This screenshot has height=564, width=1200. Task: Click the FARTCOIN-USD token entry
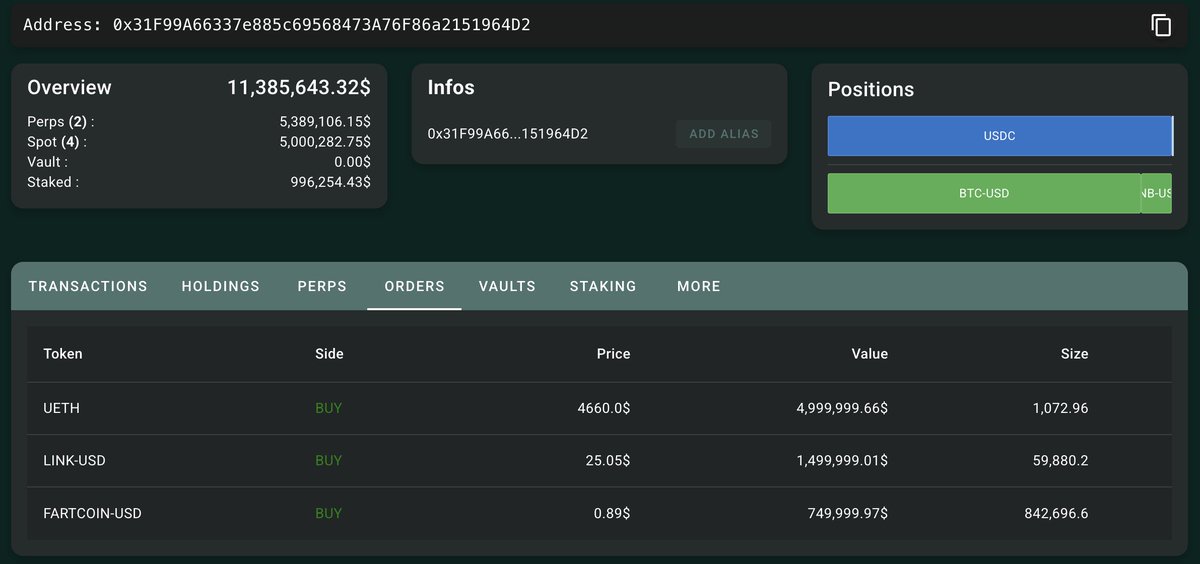point(93,513)
